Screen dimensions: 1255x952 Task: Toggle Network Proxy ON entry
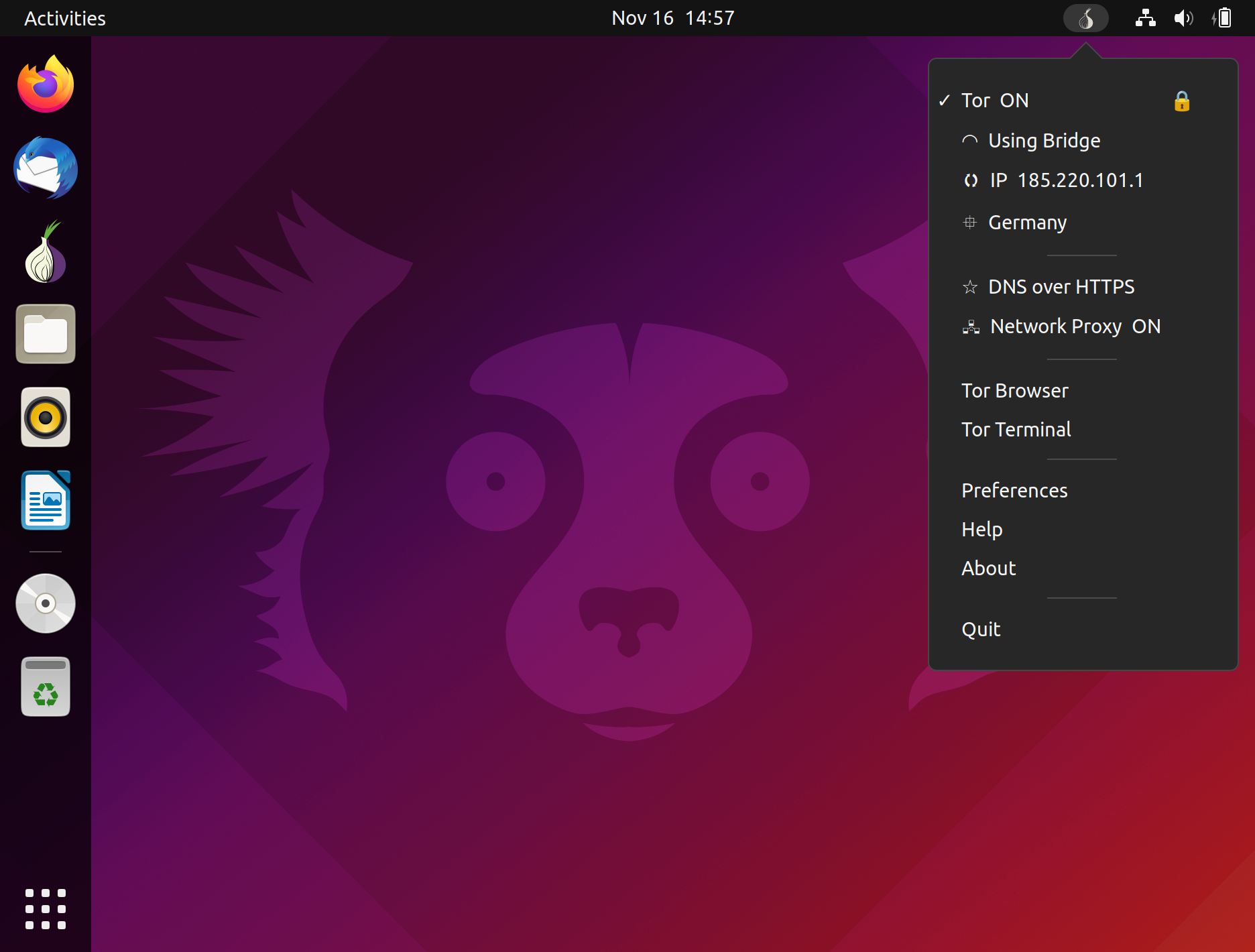coord(1083,326)
